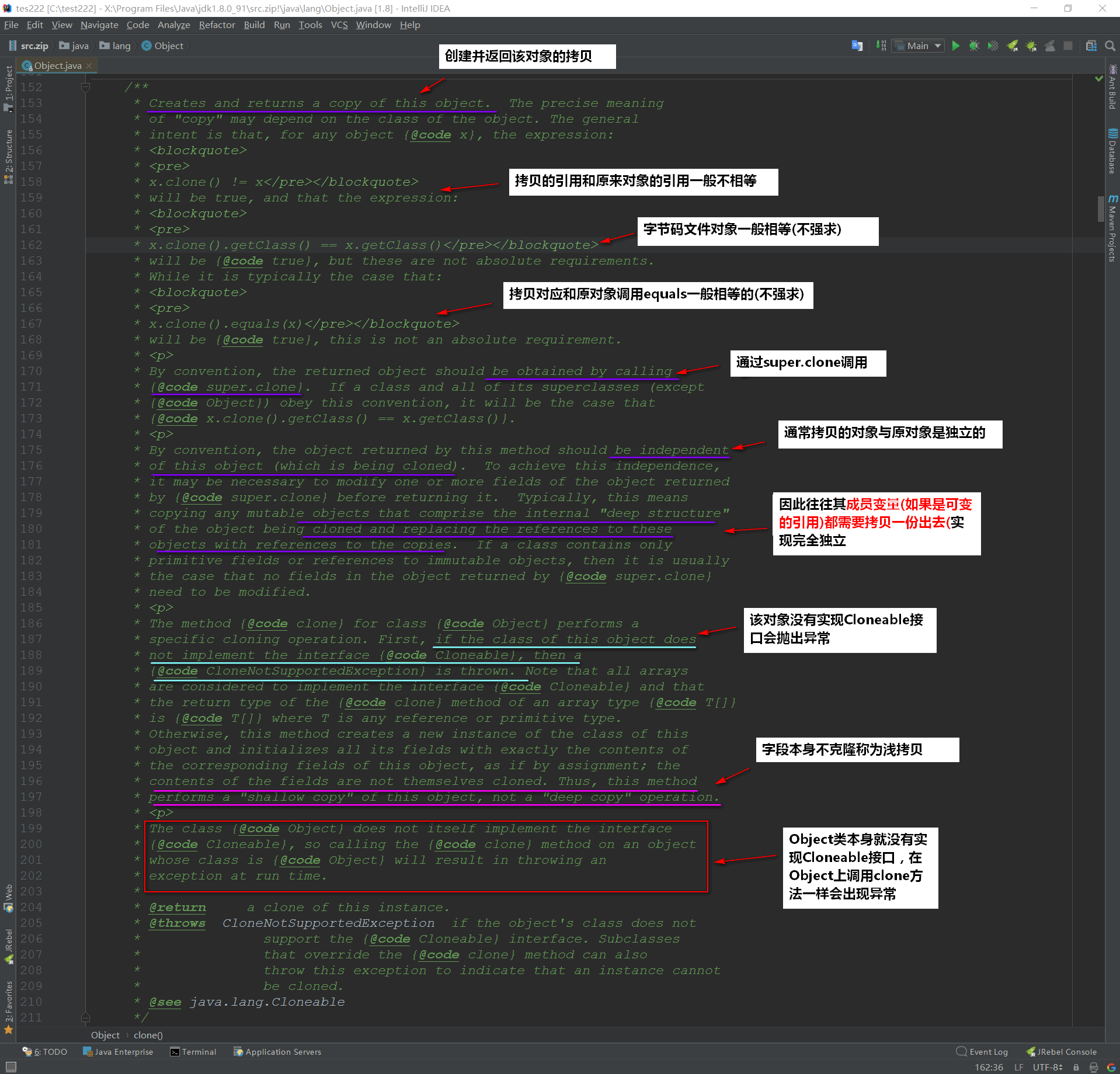Collapse the Javadoc comment fold at line 152
Viewport: 1120px width, 1074px height.
[85, 87]
